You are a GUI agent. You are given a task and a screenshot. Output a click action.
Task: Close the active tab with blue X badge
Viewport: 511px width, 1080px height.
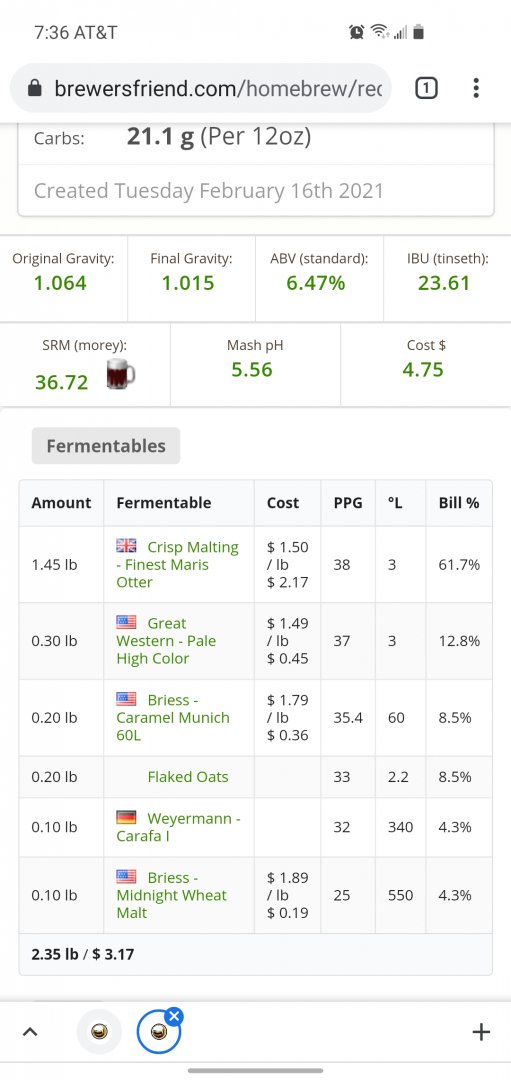pyautogui.click(x=174, y=1015)
